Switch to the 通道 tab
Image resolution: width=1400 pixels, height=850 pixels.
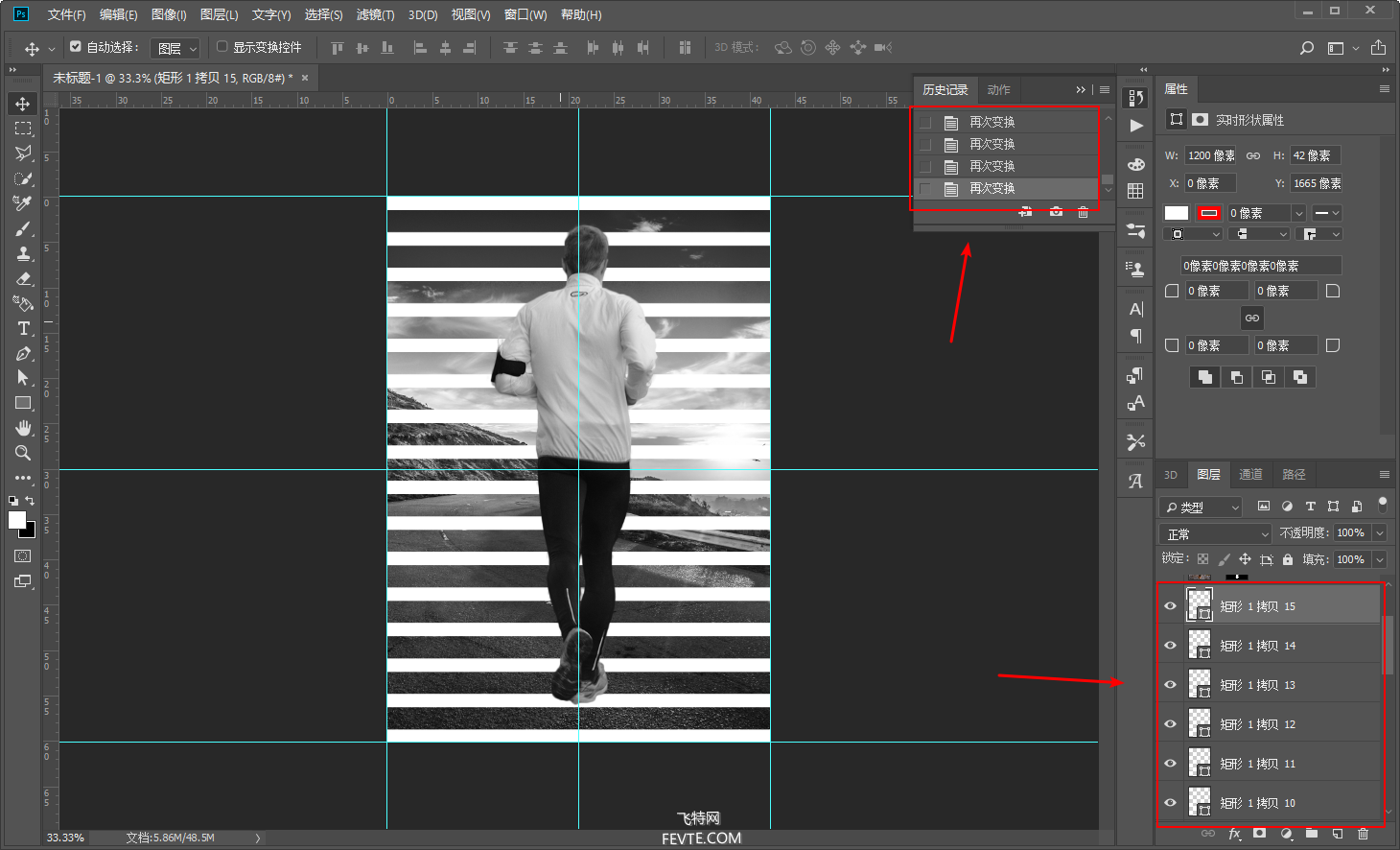coord(1250,475)
